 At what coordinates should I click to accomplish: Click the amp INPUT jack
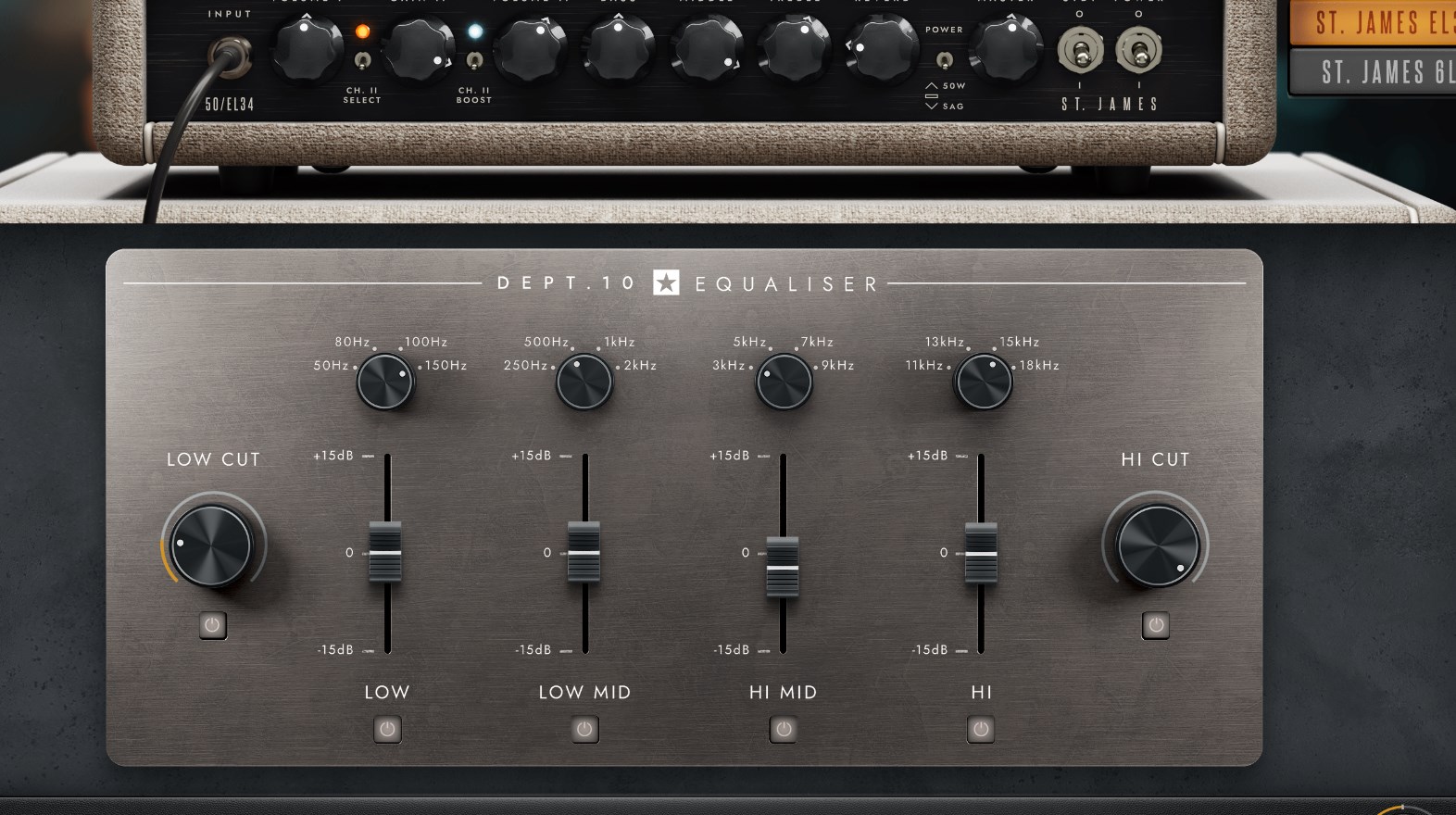coord(227,55)
